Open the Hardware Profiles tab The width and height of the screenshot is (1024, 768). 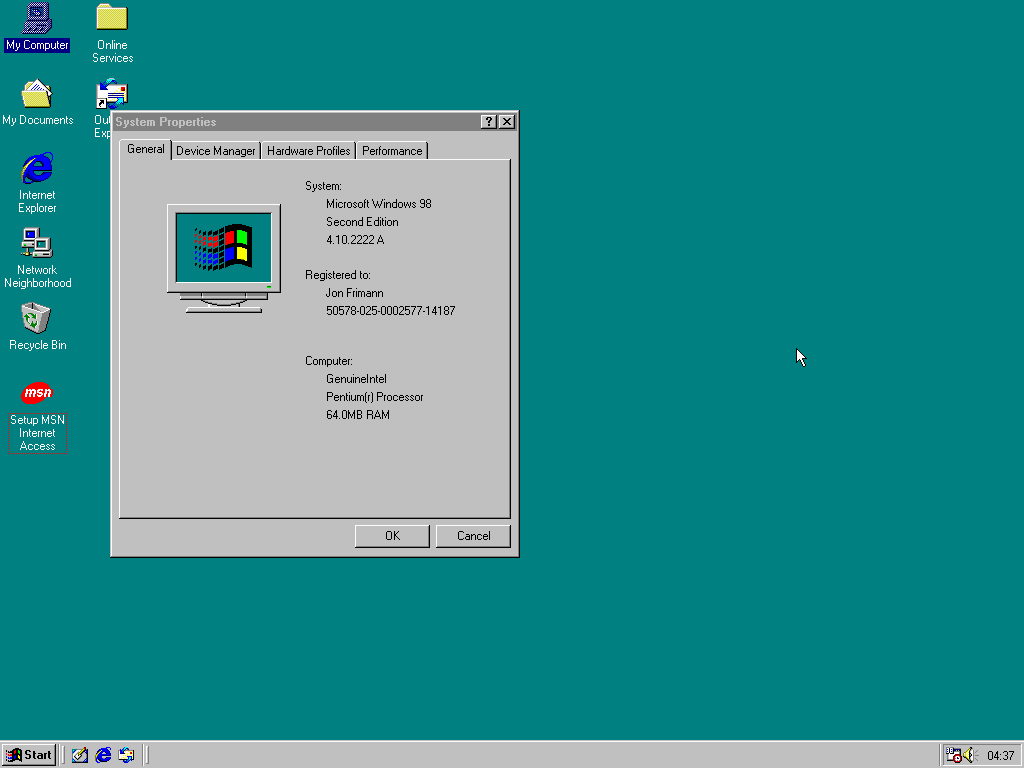(308, 151)
